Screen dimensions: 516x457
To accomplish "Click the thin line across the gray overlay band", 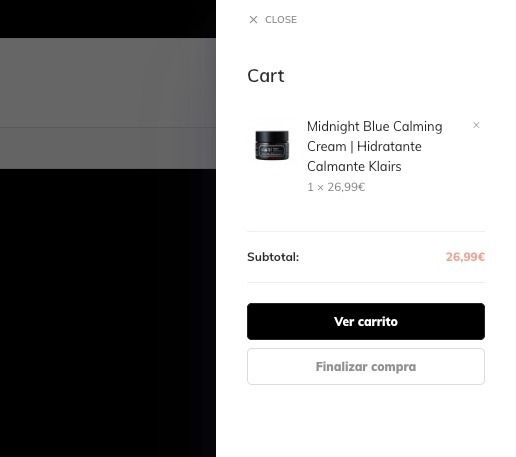I will pos(108,127).
